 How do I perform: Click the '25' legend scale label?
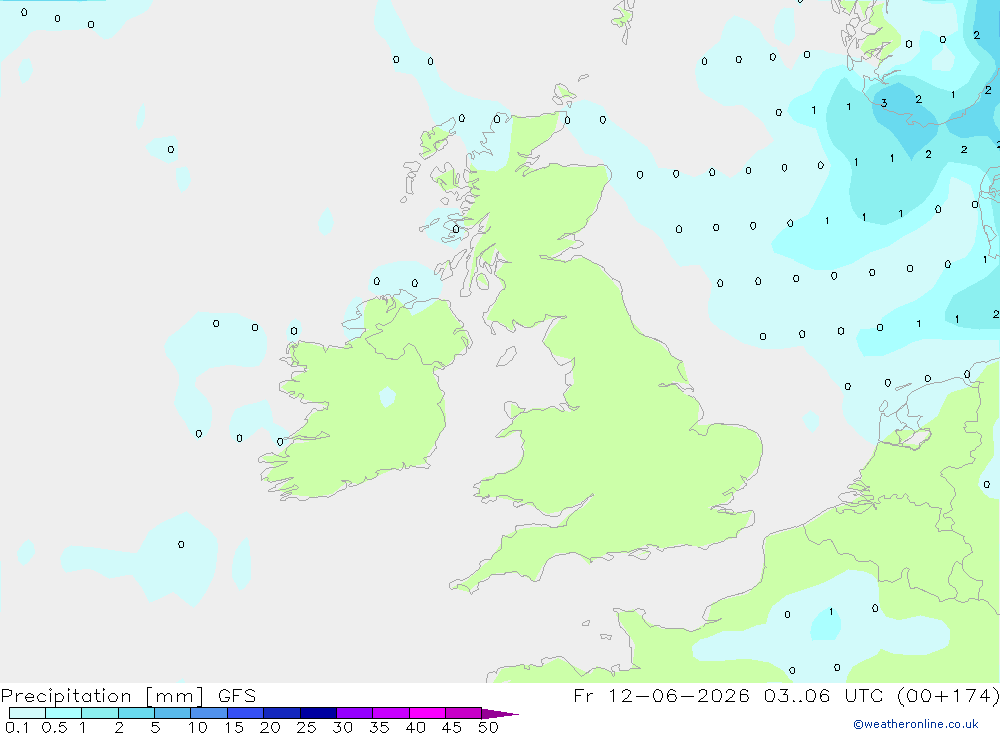click(x=307, y=727)
